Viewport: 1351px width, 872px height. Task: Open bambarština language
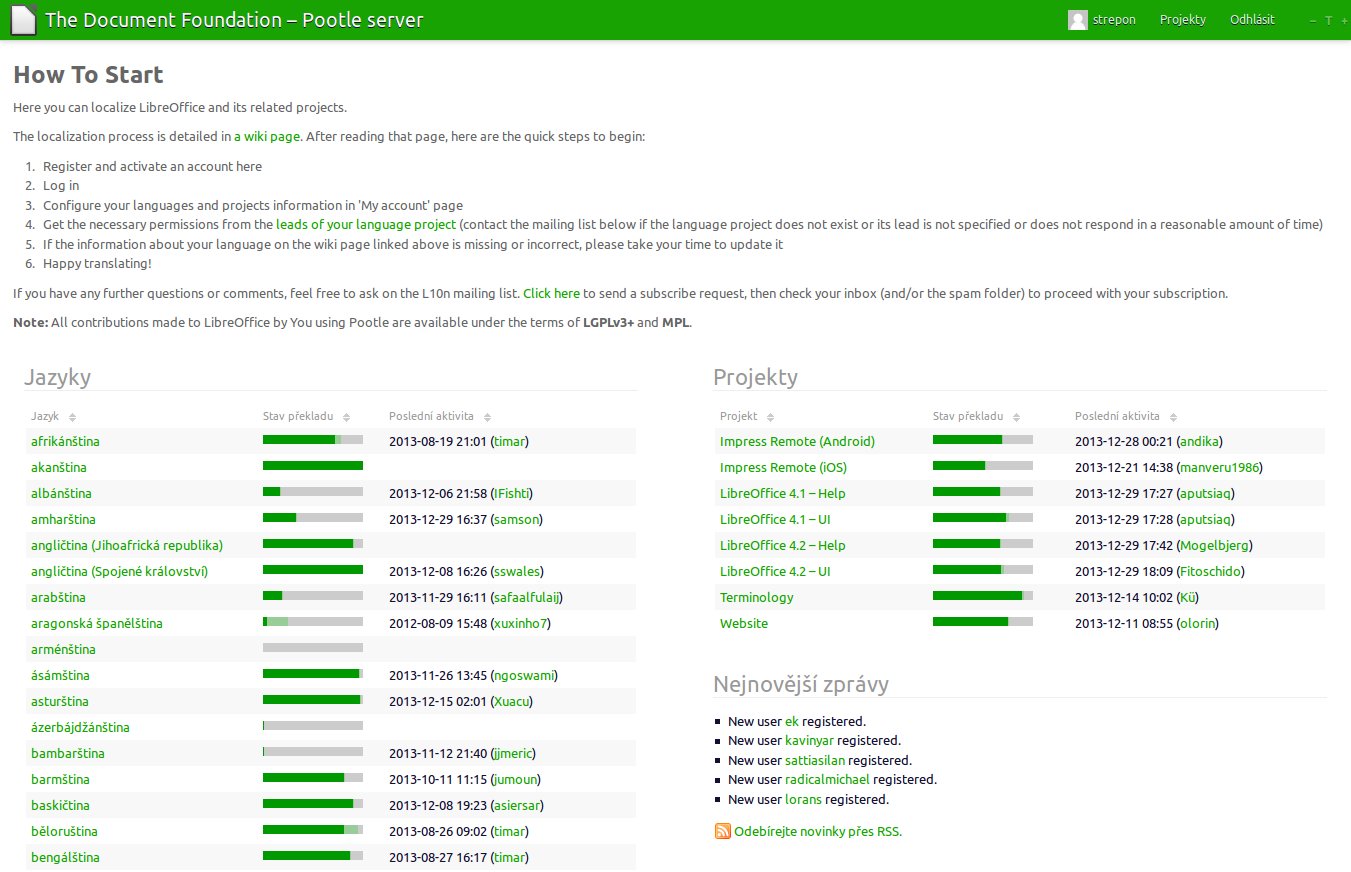(x=68, y=753)
